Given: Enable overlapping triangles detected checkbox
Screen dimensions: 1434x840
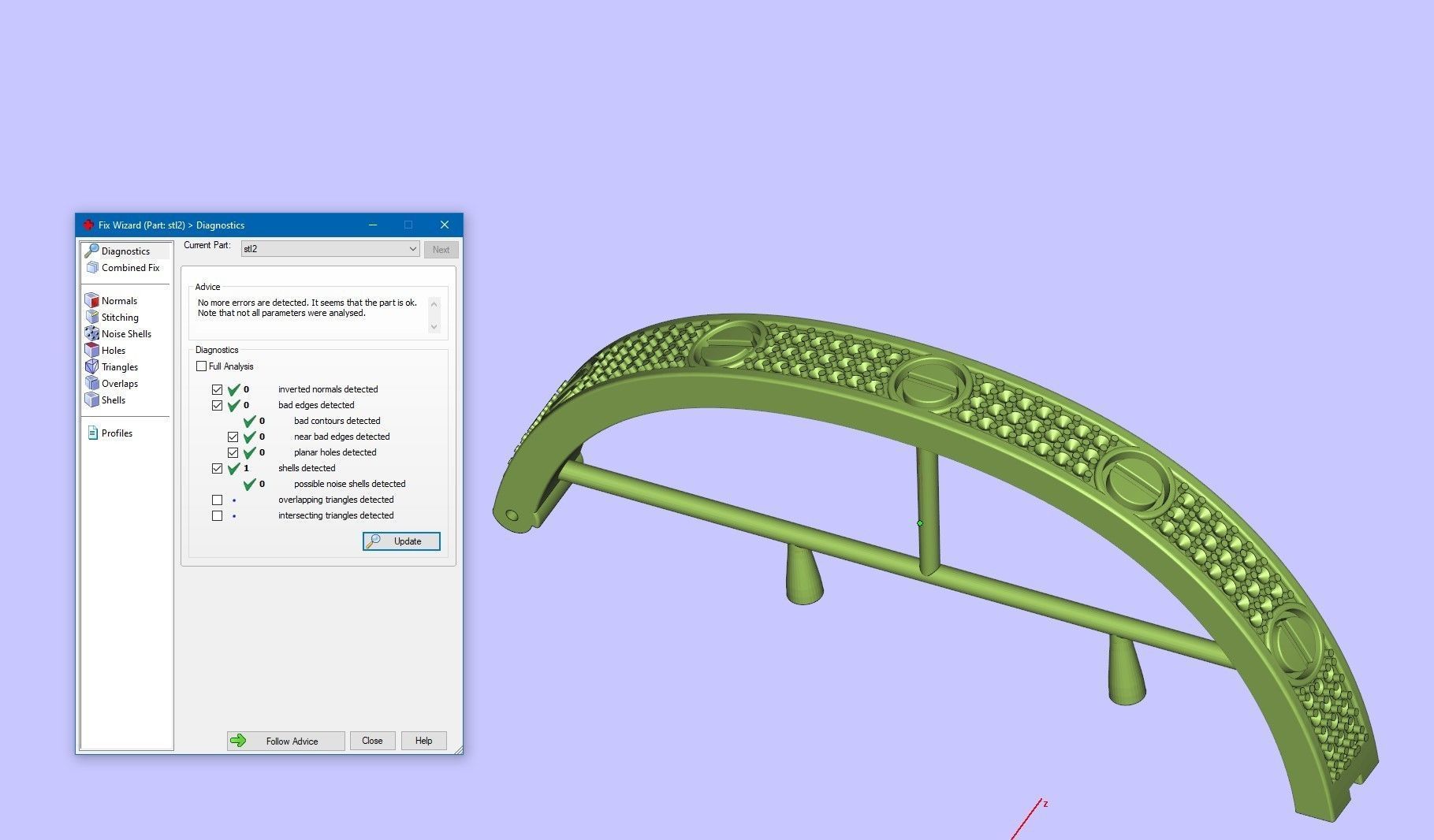Looking at the screenshot, I should click(217, 500).
